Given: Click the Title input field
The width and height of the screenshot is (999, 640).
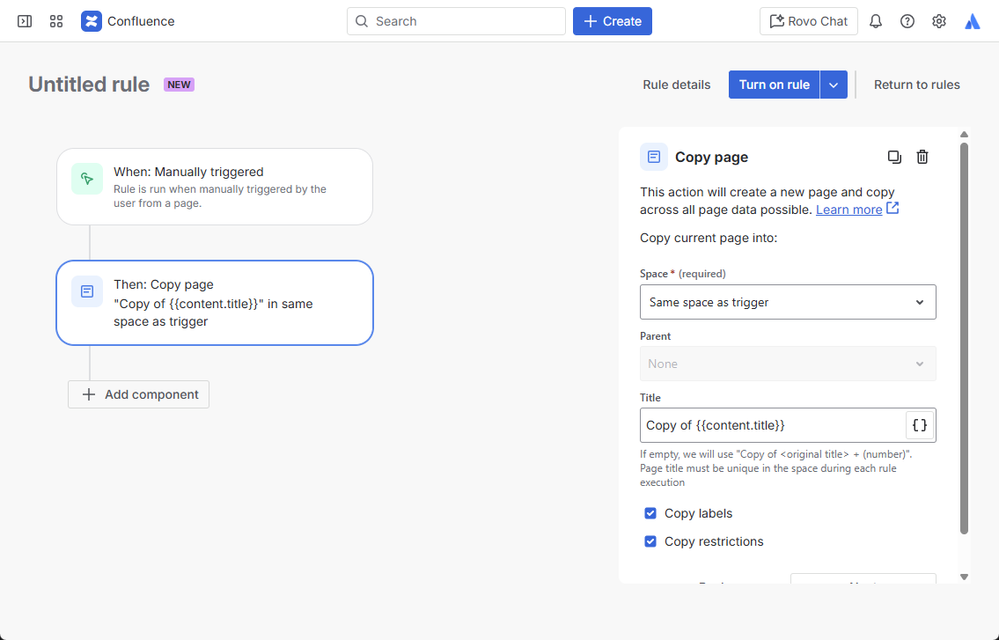Looking at the screenshot, I should 770,425.
